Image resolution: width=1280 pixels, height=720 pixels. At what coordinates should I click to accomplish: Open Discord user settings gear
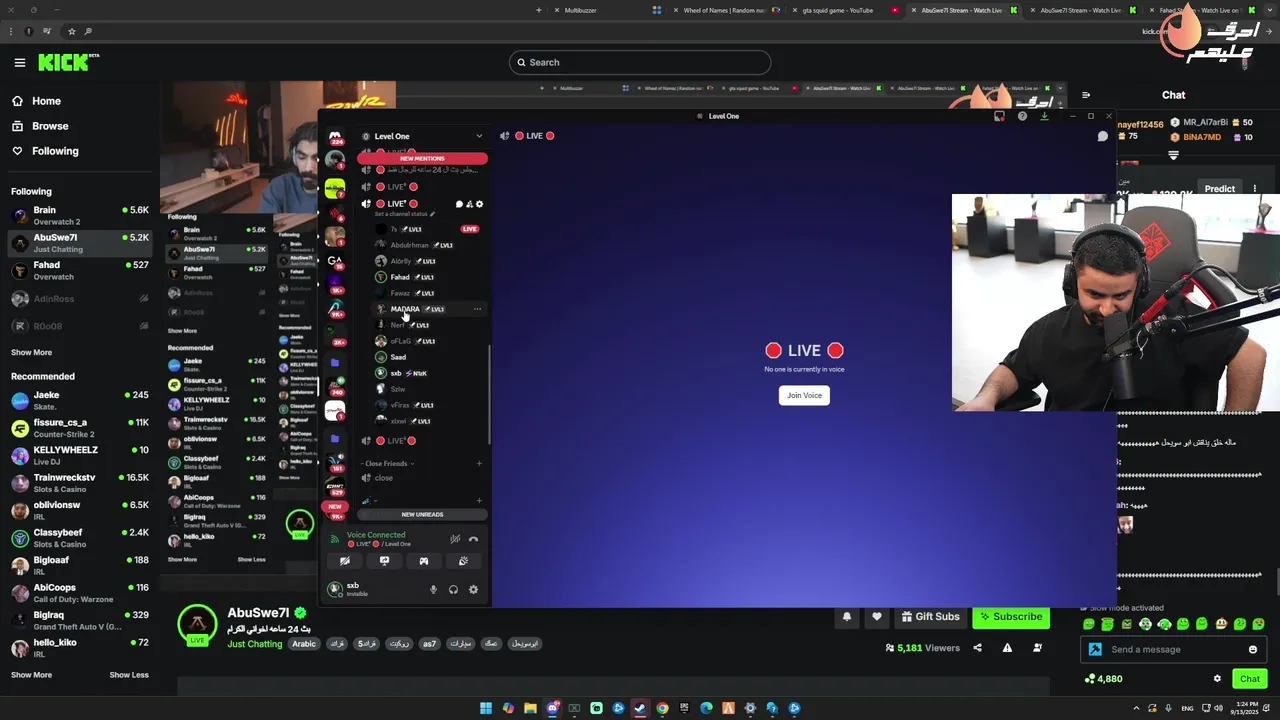coord(473,590)
